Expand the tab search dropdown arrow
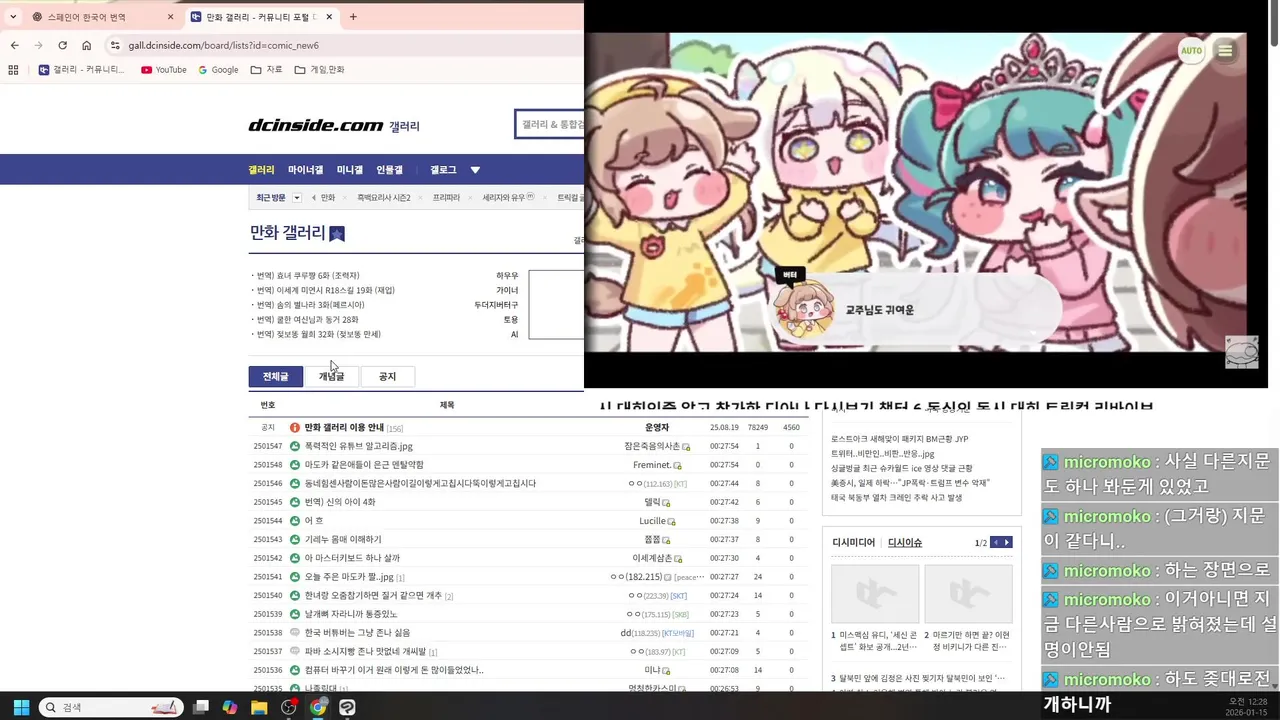Viewport: 1280px width, 720px height. (13, 17)
